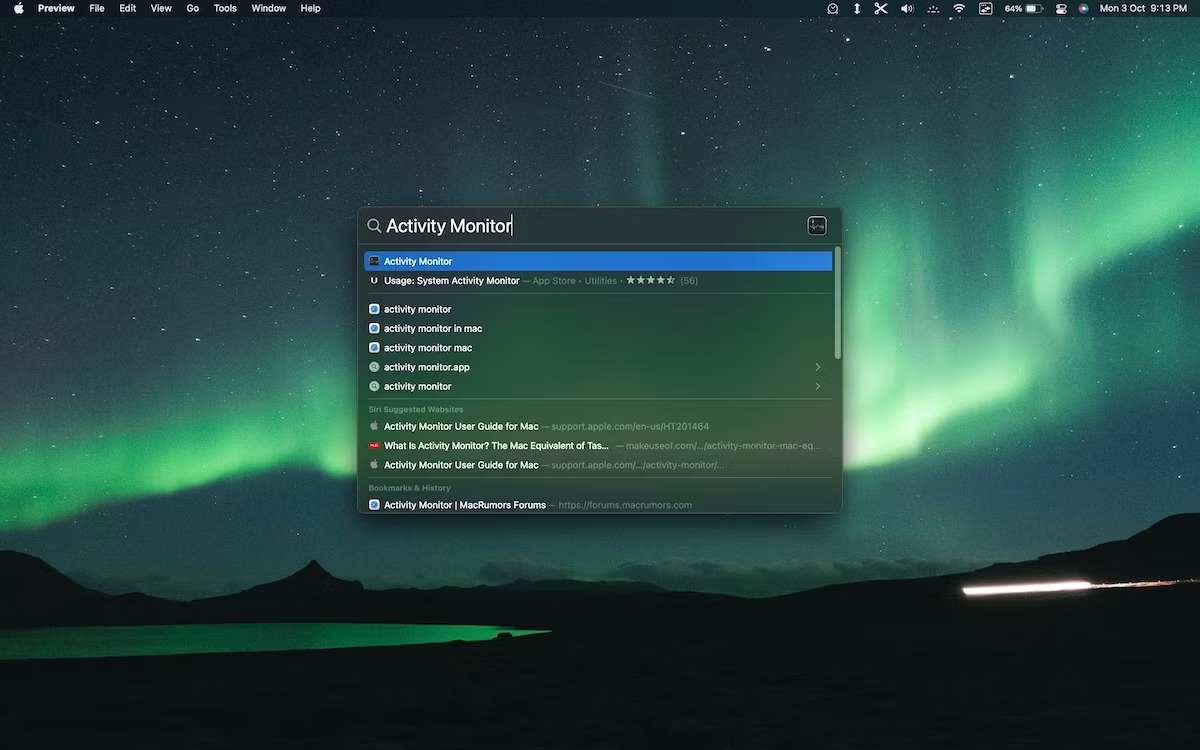
Task: Open the Apple menu
Action: (x=18, y=8)
